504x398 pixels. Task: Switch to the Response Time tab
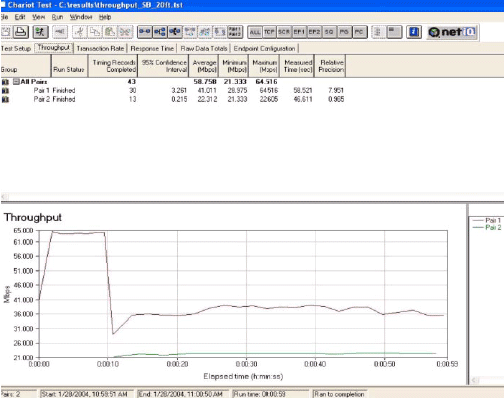click(x=152, y=49)
